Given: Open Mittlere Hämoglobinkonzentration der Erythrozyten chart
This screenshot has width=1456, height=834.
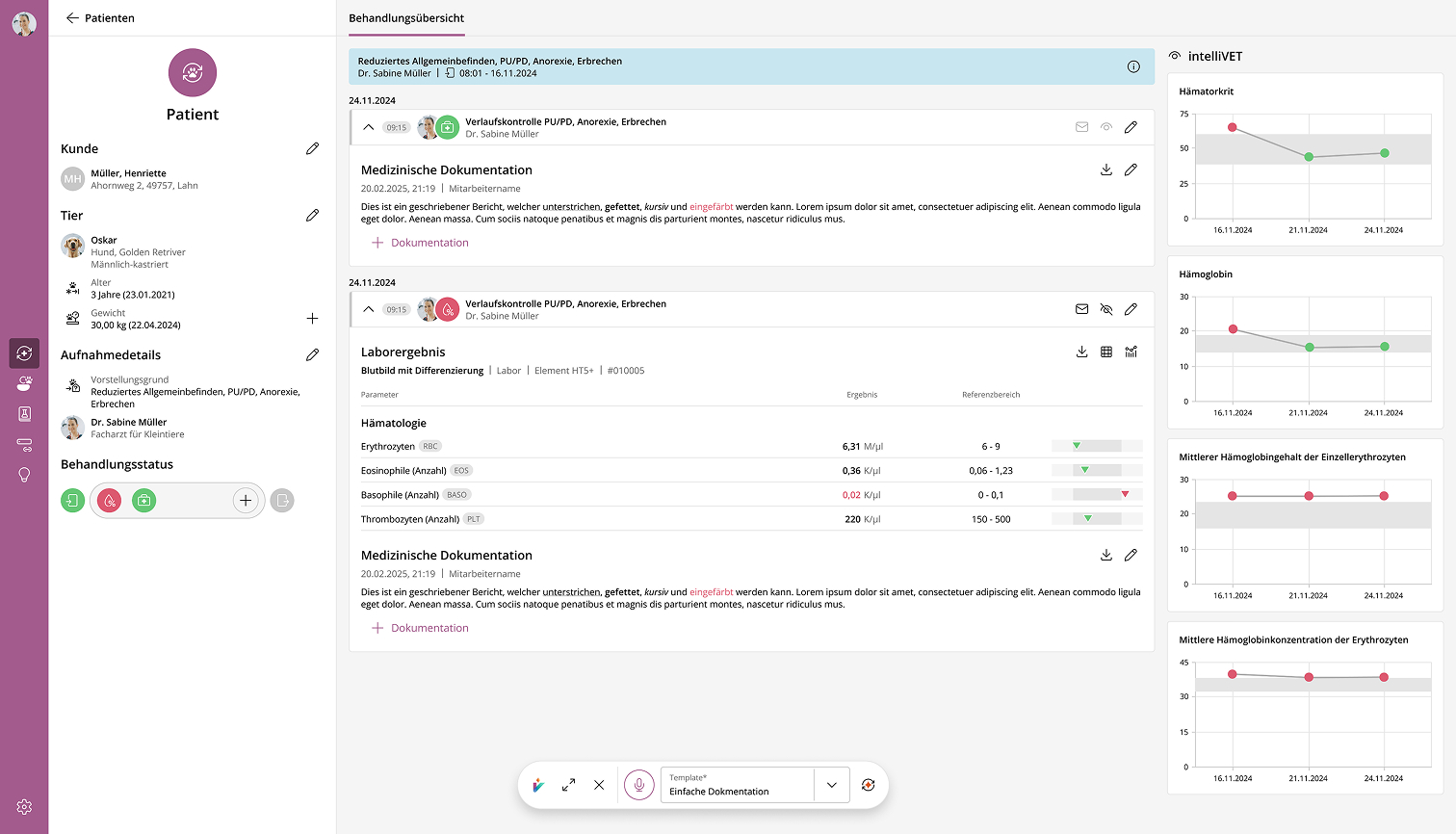Looking at the screenshot, I should 1305,708.
